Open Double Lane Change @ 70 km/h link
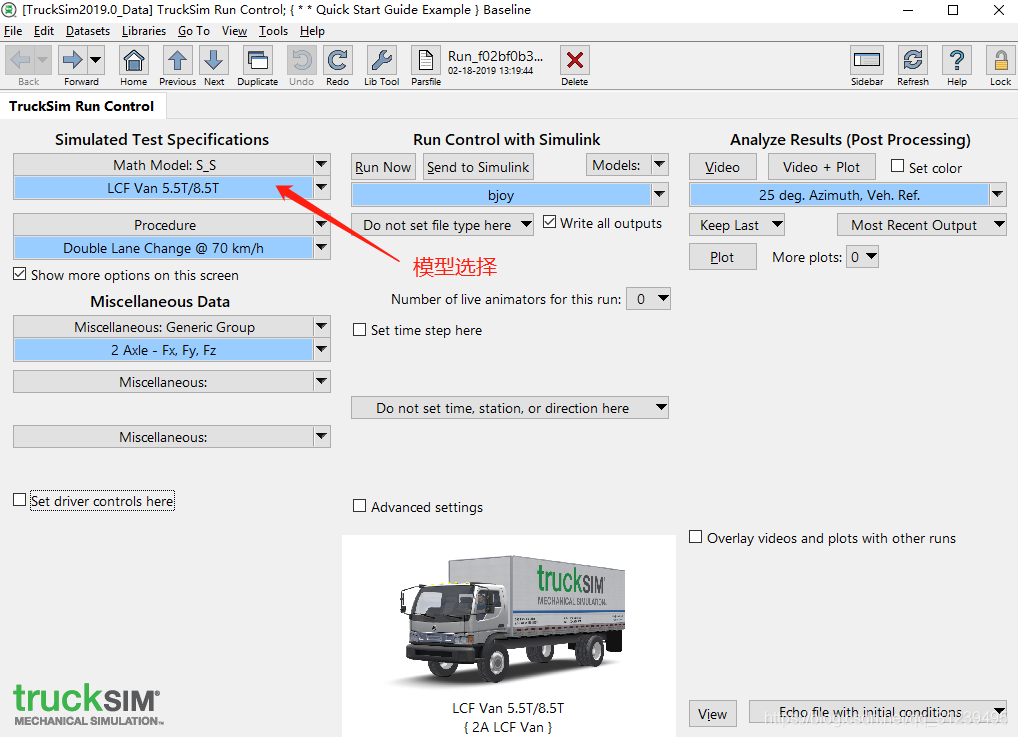The image size is (1018, 737). coord(164,248)
